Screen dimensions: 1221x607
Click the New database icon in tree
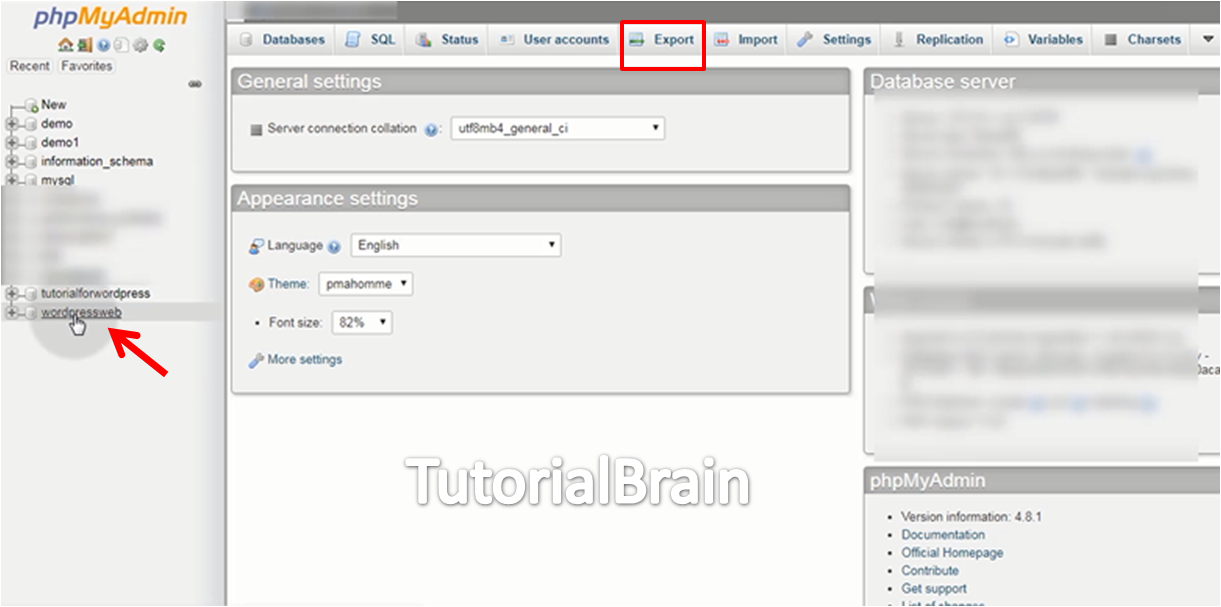coord(31,105)
